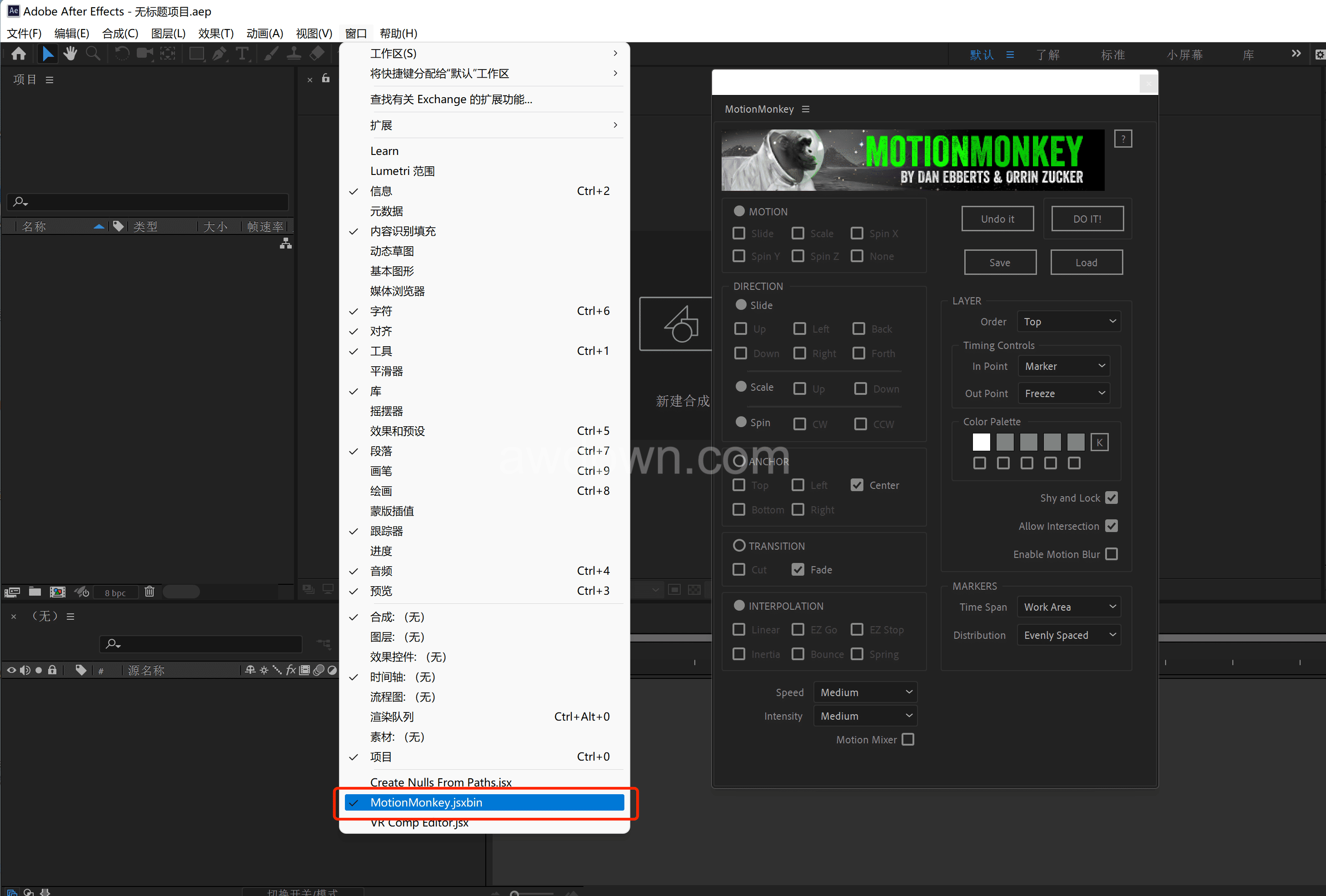Click the new folder icon in project panel
The height and width of the screenshot is (896, 1326).
tap(35, 592)
